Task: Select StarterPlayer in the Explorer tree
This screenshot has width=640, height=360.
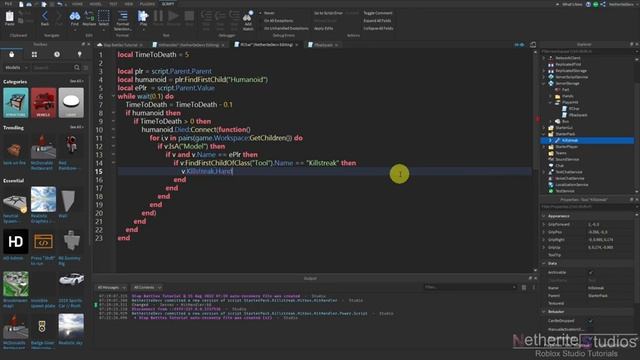Action: pos(566,147)
